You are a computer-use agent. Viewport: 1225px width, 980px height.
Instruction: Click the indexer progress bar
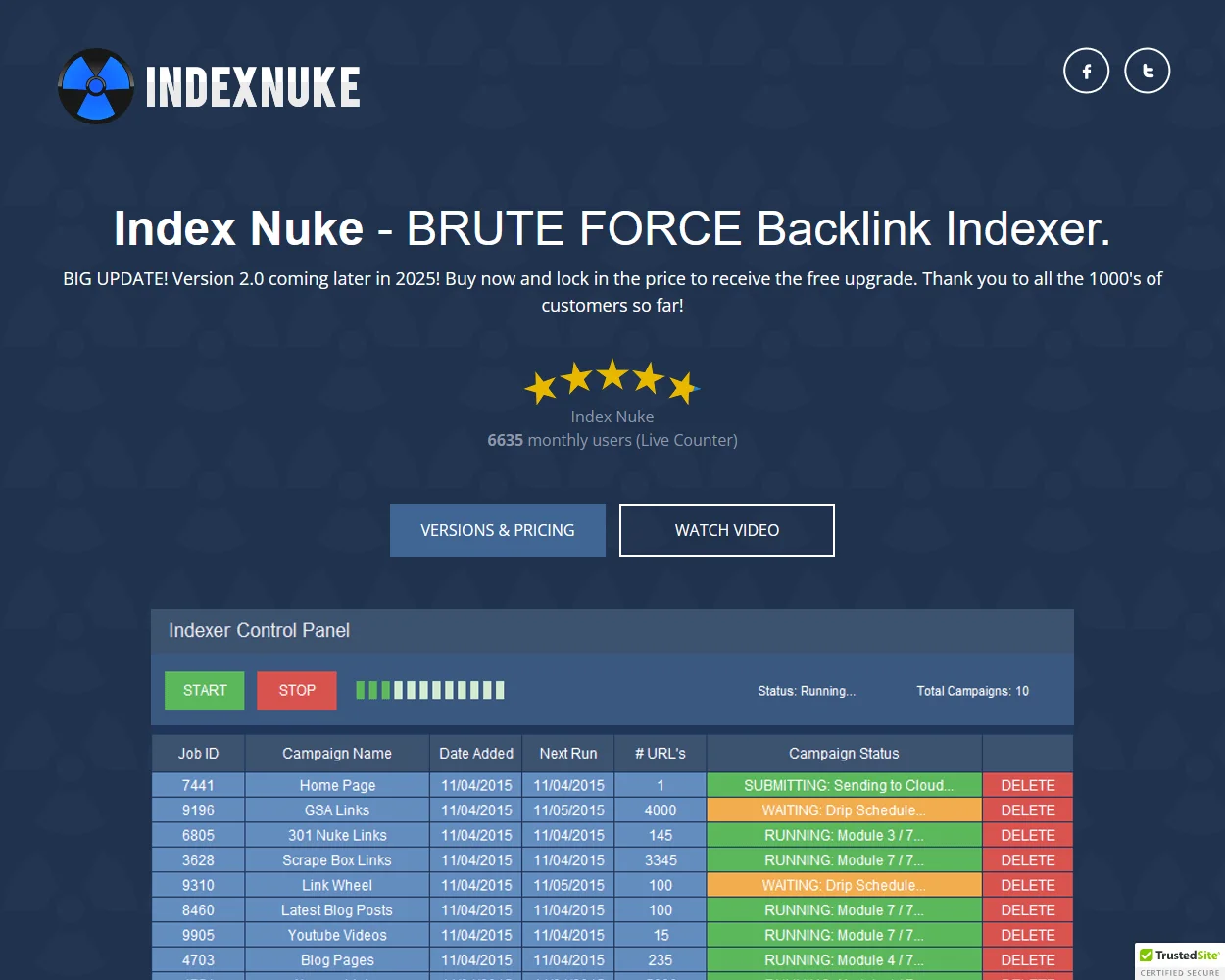430,690
